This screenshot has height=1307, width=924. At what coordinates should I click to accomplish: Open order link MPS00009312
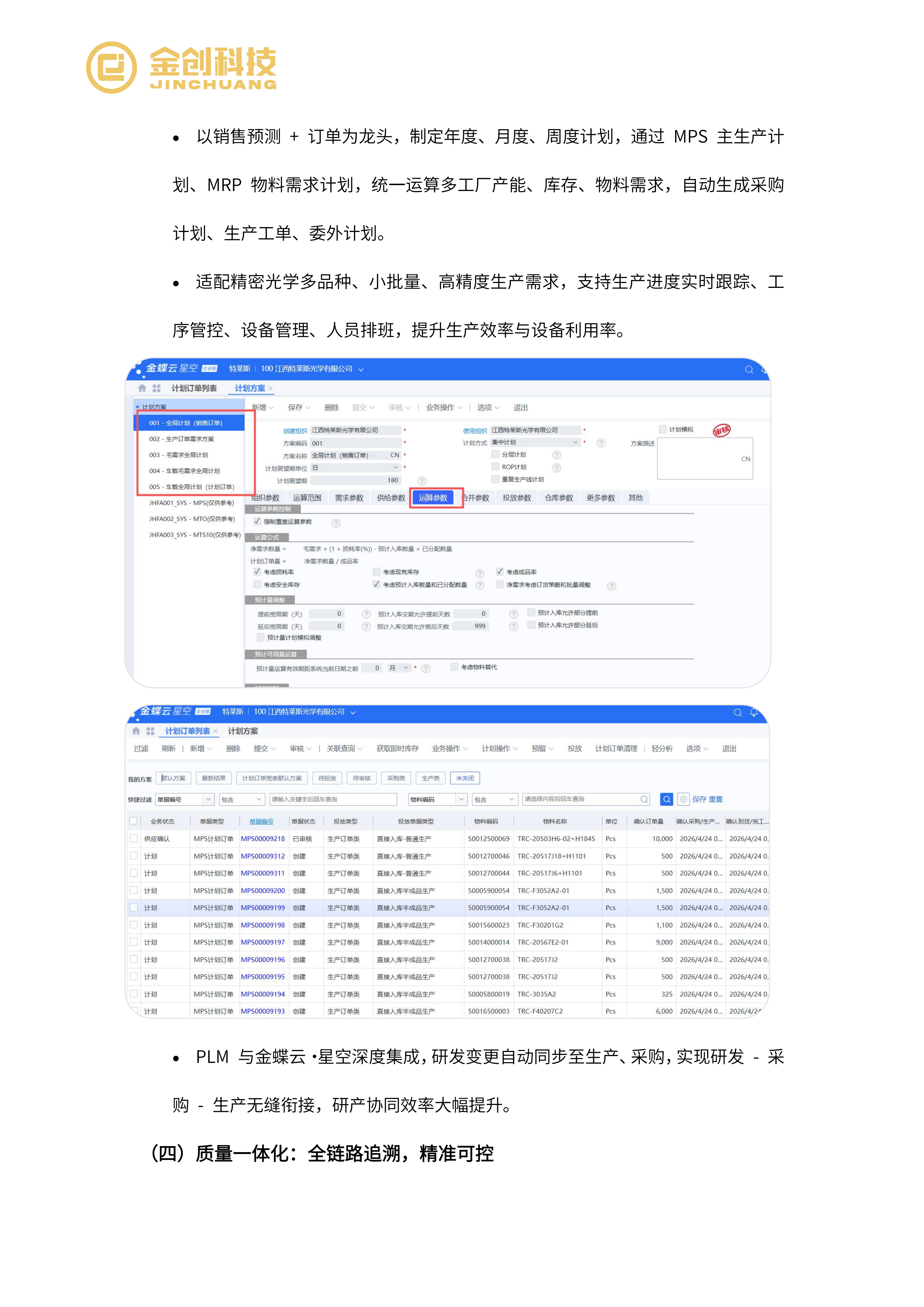(263, 856)
